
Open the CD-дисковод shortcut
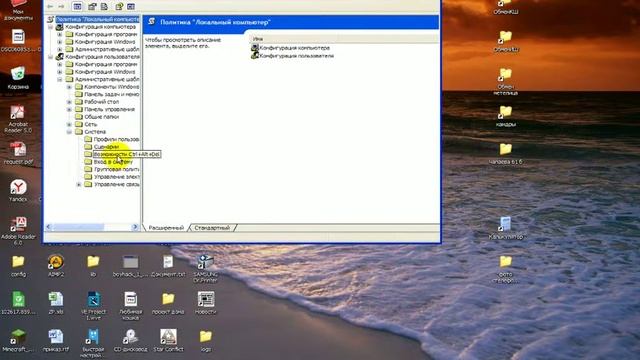131,341
